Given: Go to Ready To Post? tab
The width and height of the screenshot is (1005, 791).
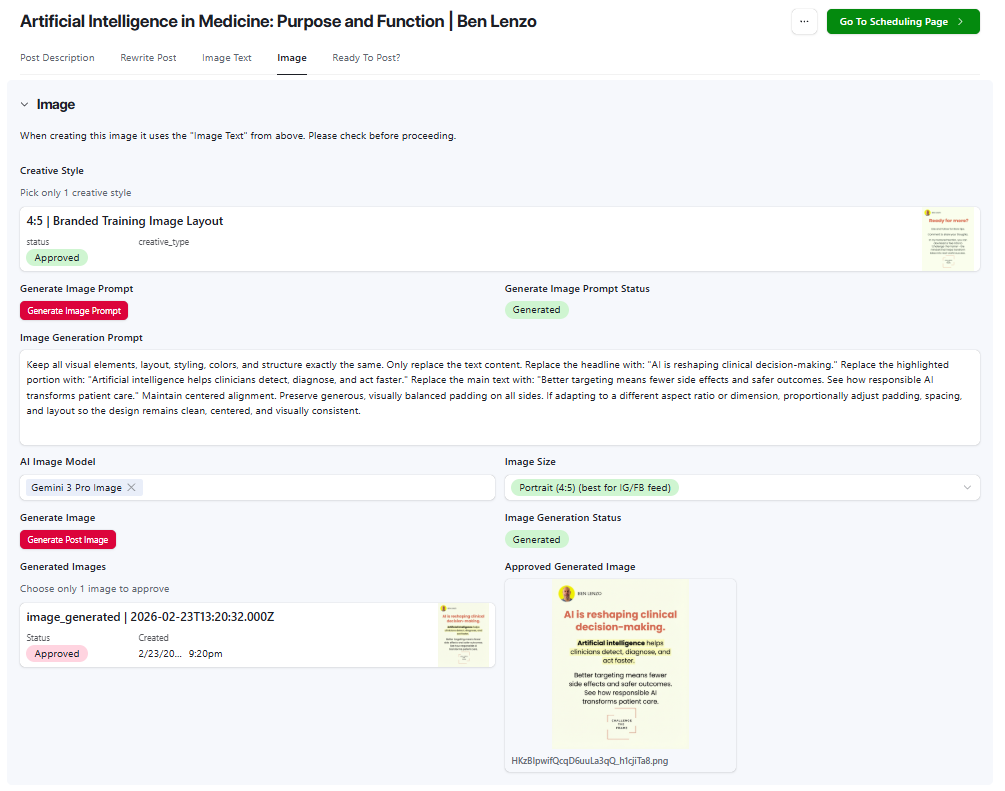Looking at the screenshot, I should point(366,58).
